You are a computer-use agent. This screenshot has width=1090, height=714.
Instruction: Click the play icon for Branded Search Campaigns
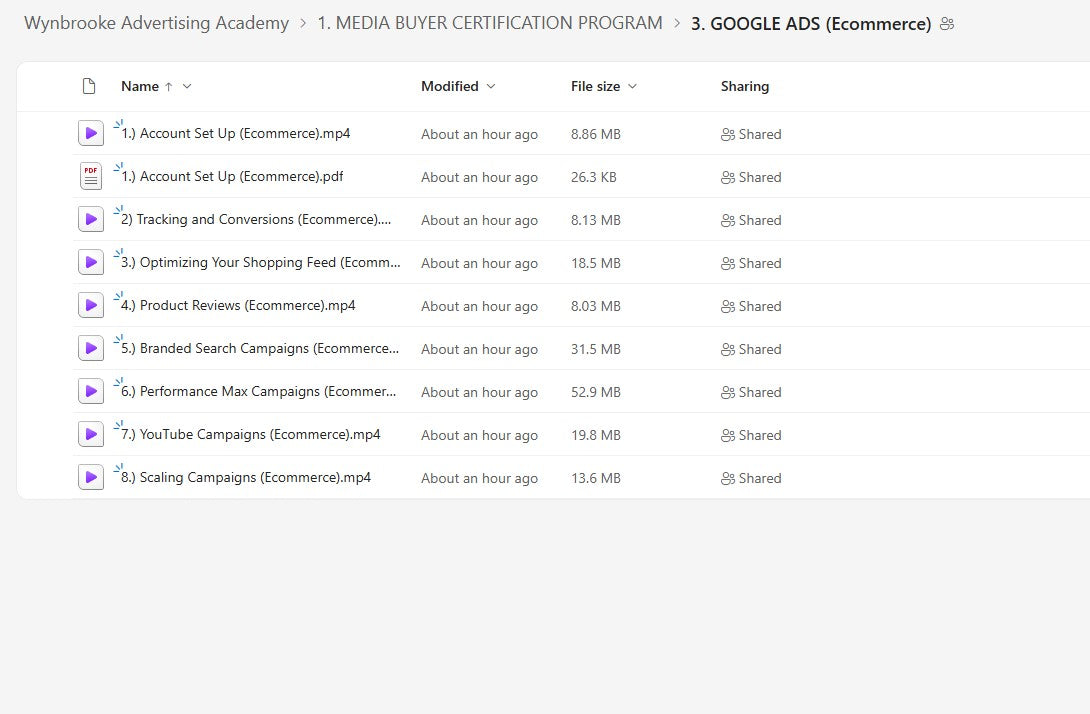(91, 347)
